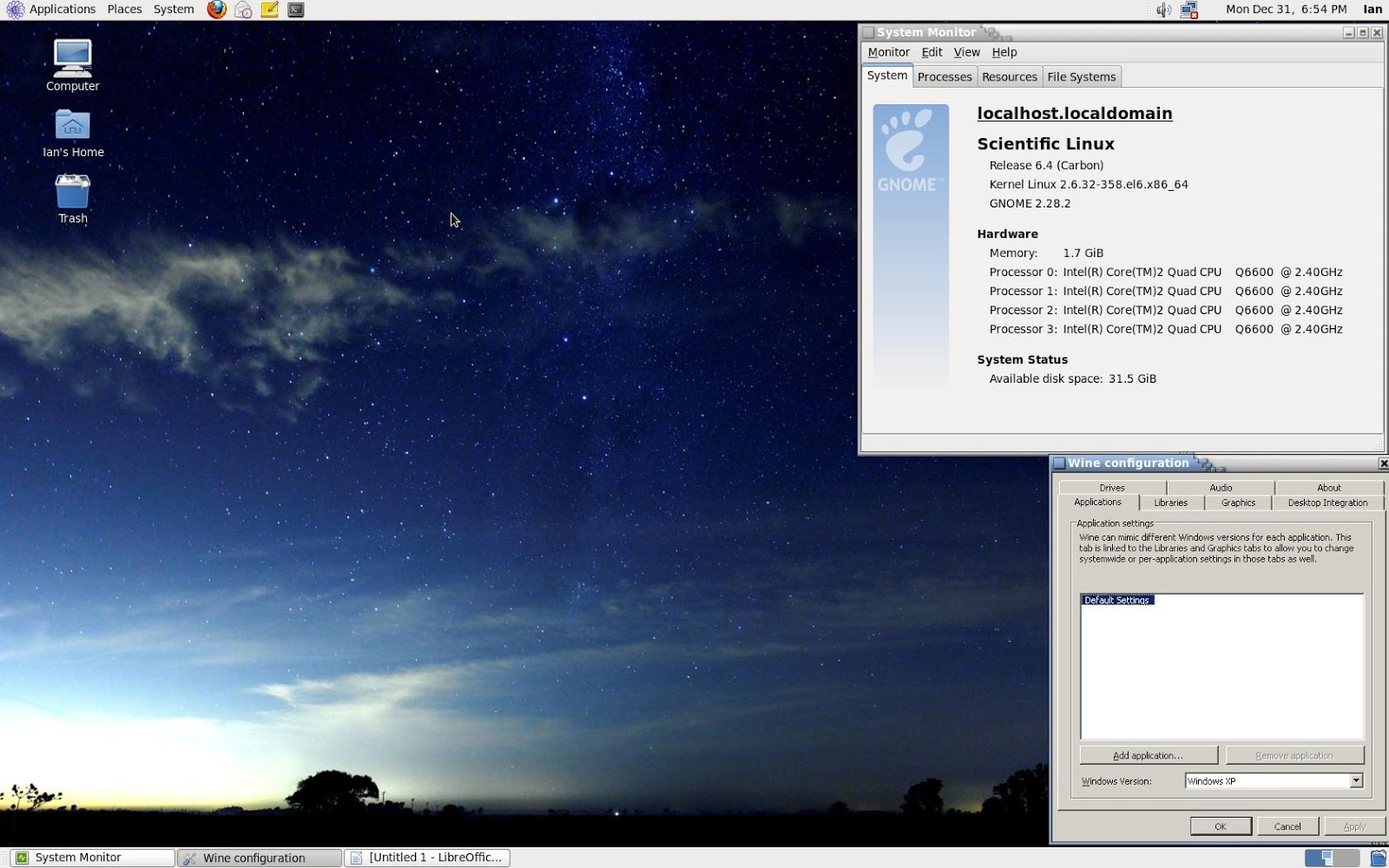
Task: Click OK in the Wine configuration dialog
Action: [x=1221, y=825]
